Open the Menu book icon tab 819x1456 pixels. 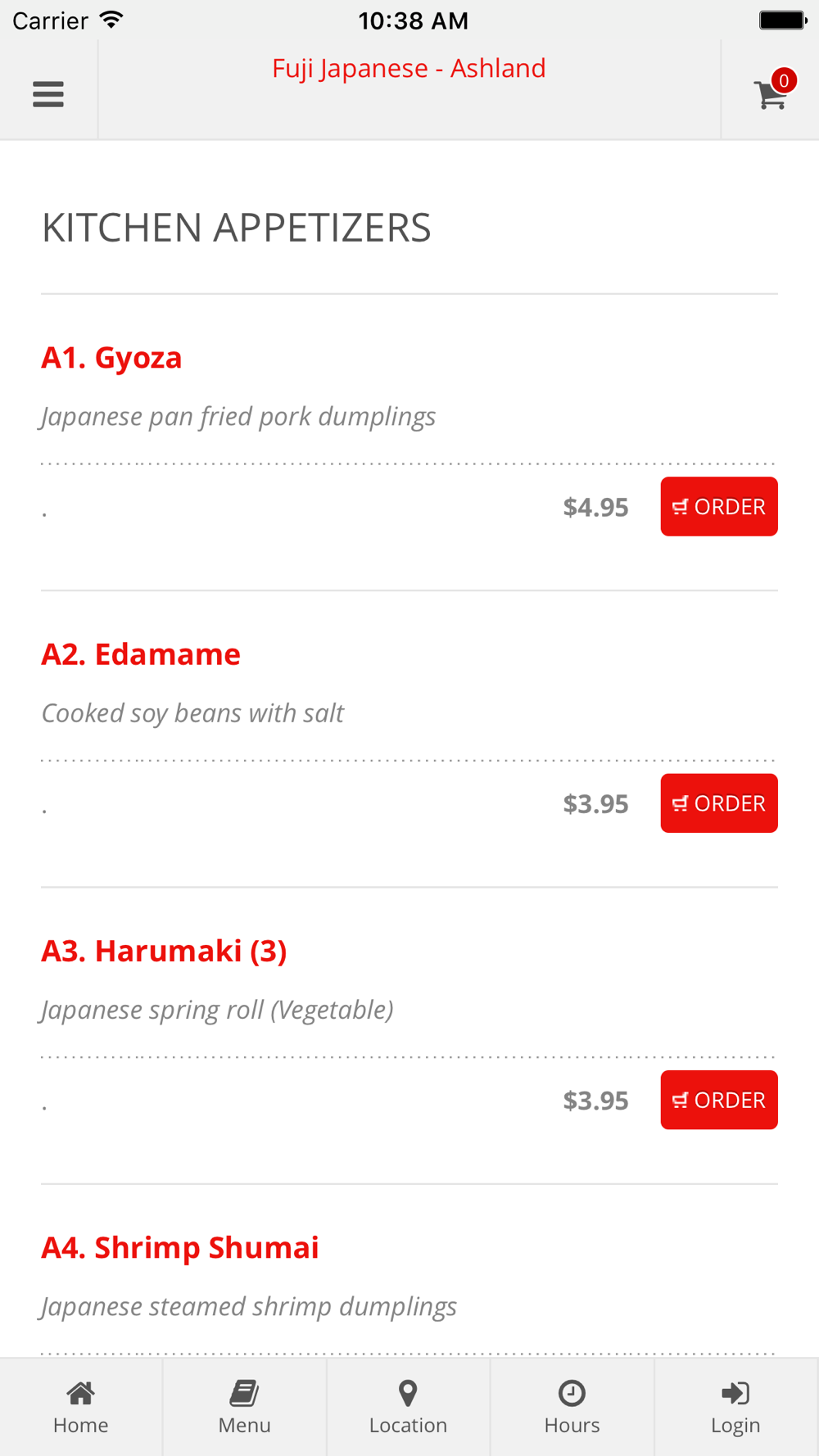[244, 1407]
